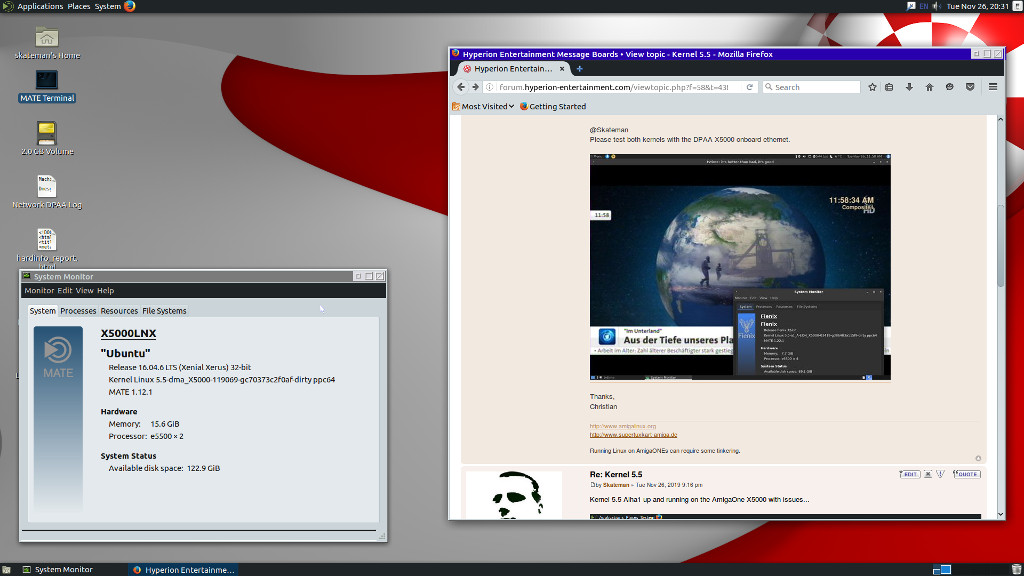Viewport: 1024px width, 576px height.
Task: Click the EN keyboard layout indicator
Action: [923, 6]
